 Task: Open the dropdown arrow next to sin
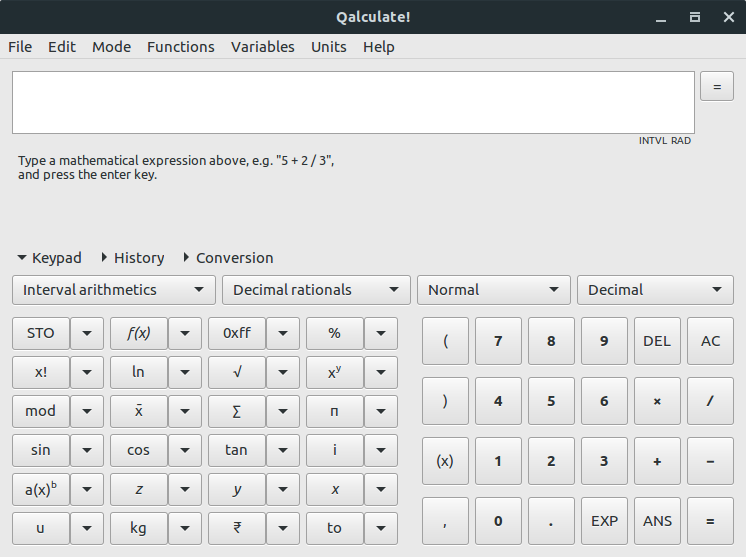pos(87,450)
